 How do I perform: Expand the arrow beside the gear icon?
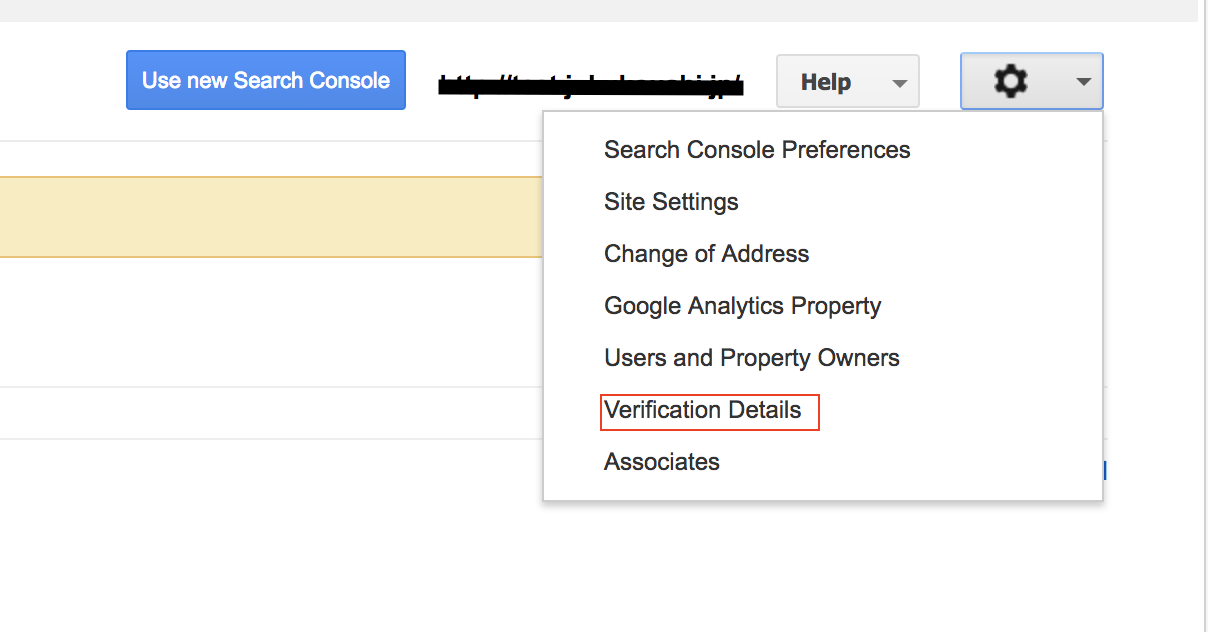tap(1084, 82)
